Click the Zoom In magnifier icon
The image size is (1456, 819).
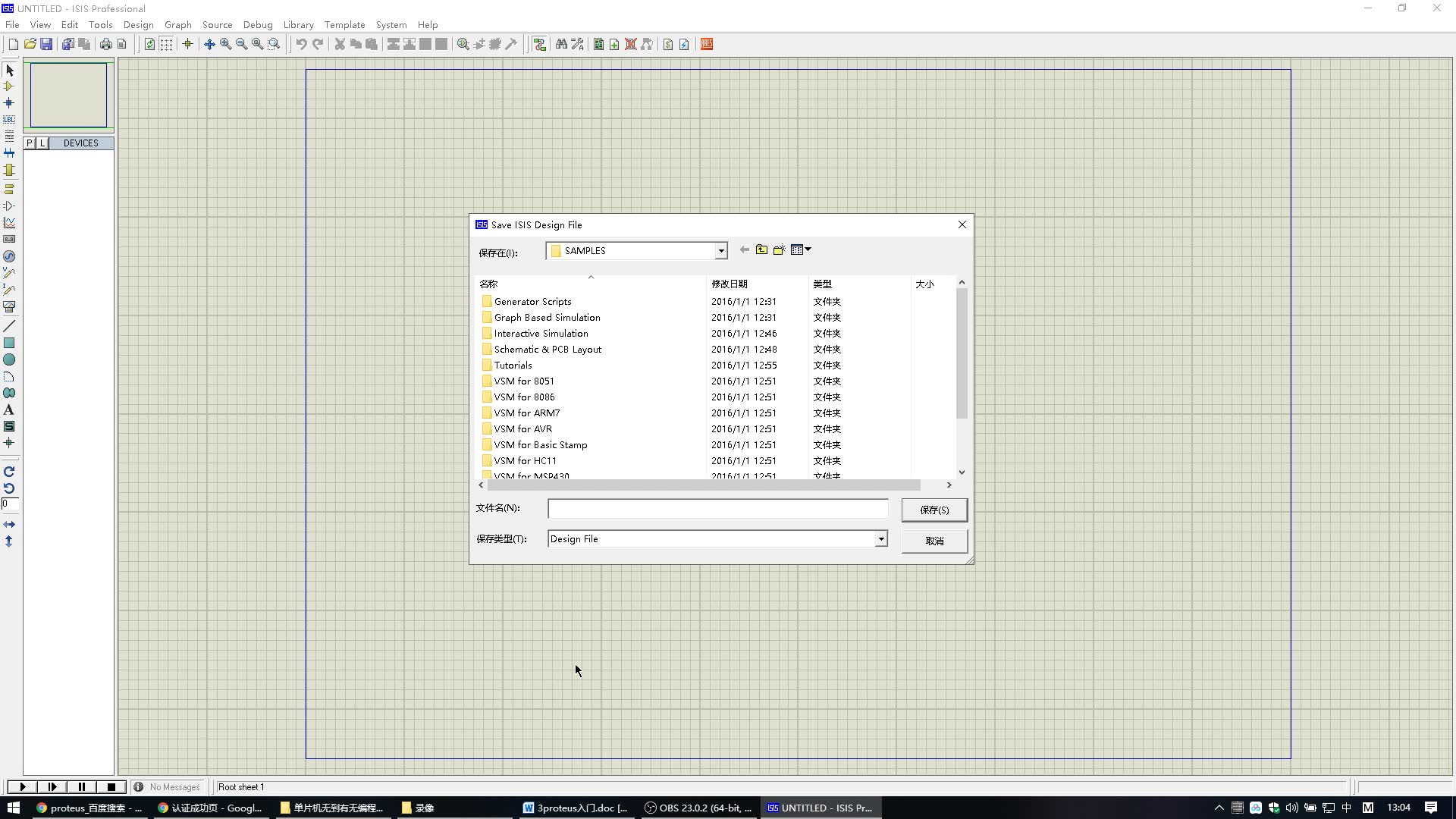pyautogui.click(x=225, y=44)
